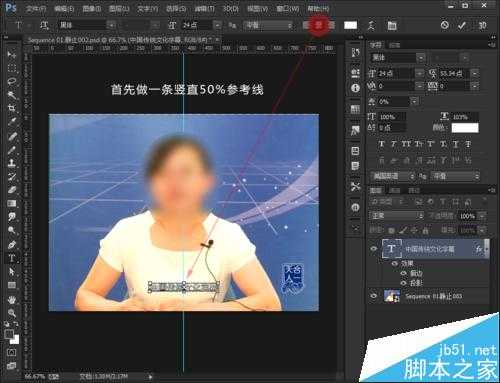Screen dimensions: 500x383
Task: Switch to the 路径 paths tab
Action: click(414, 190)
